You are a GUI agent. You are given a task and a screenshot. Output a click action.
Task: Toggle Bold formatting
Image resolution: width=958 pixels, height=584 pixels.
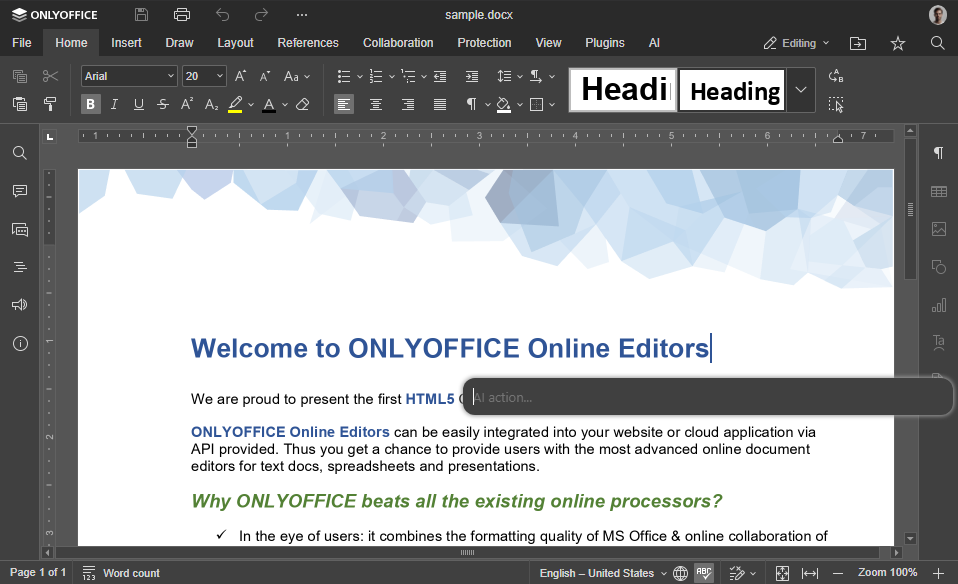(x=91, y=104)
